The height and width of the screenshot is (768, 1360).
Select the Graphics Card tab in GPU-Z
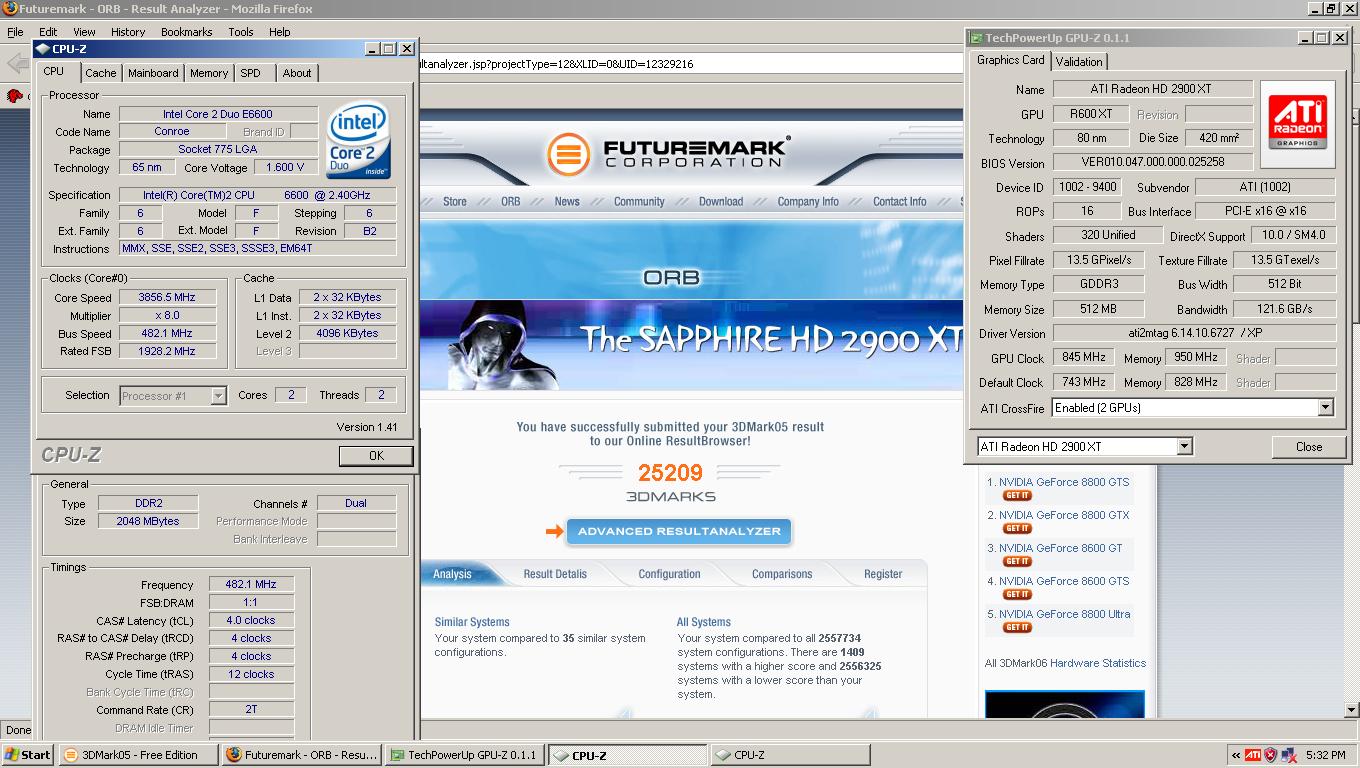pyautogui.click(x=1010, y=60)
